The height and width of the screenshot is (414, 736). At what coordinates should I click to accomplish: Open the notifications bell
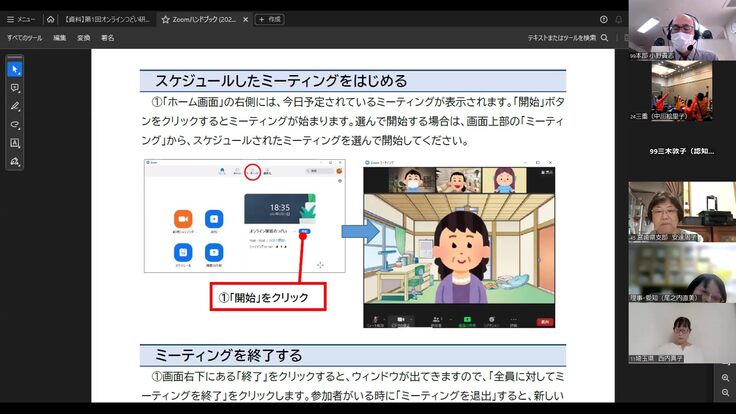point(619,19)
